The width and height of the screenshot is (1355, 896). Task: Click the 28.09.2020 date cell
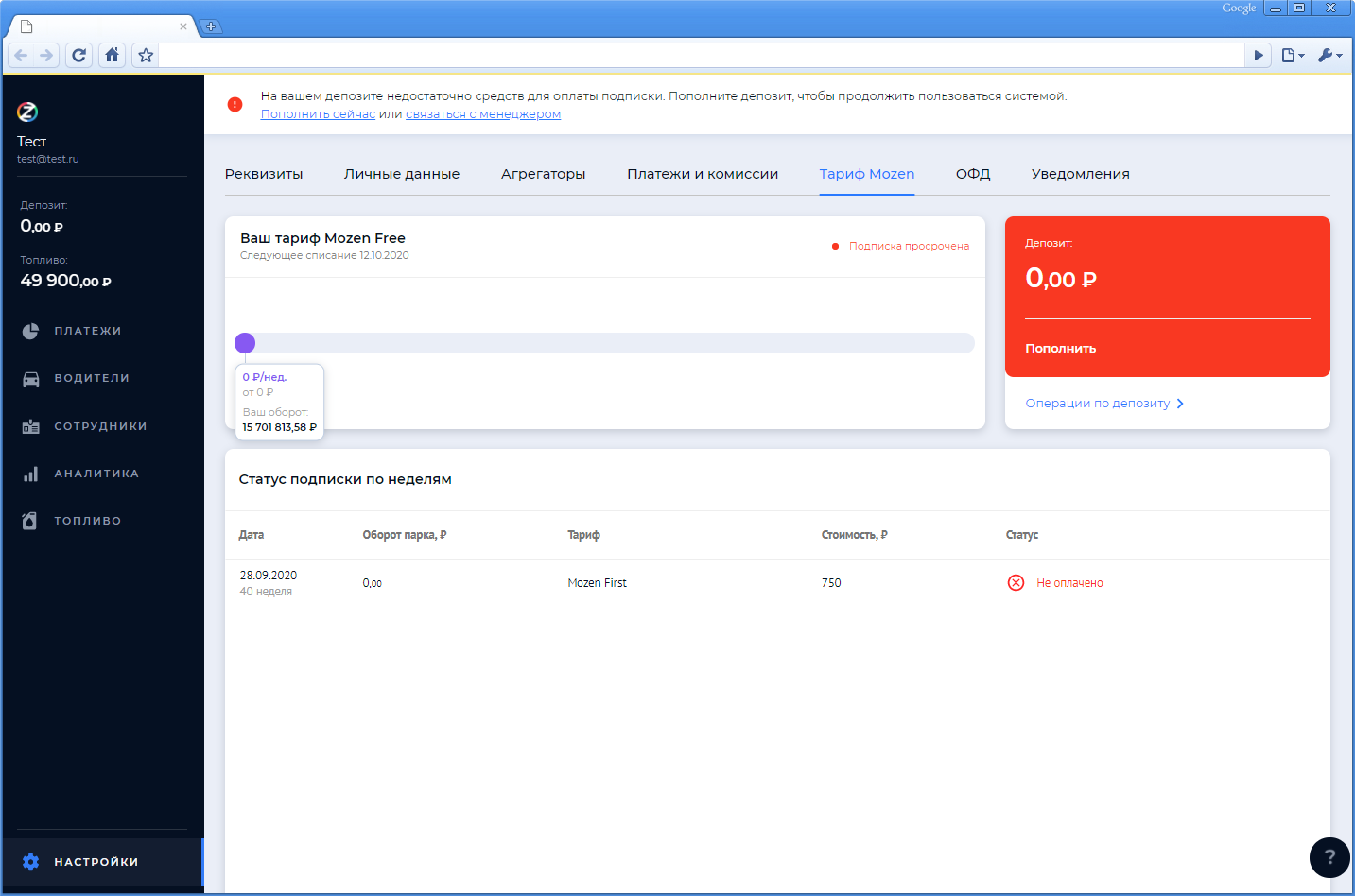point(269,576)
